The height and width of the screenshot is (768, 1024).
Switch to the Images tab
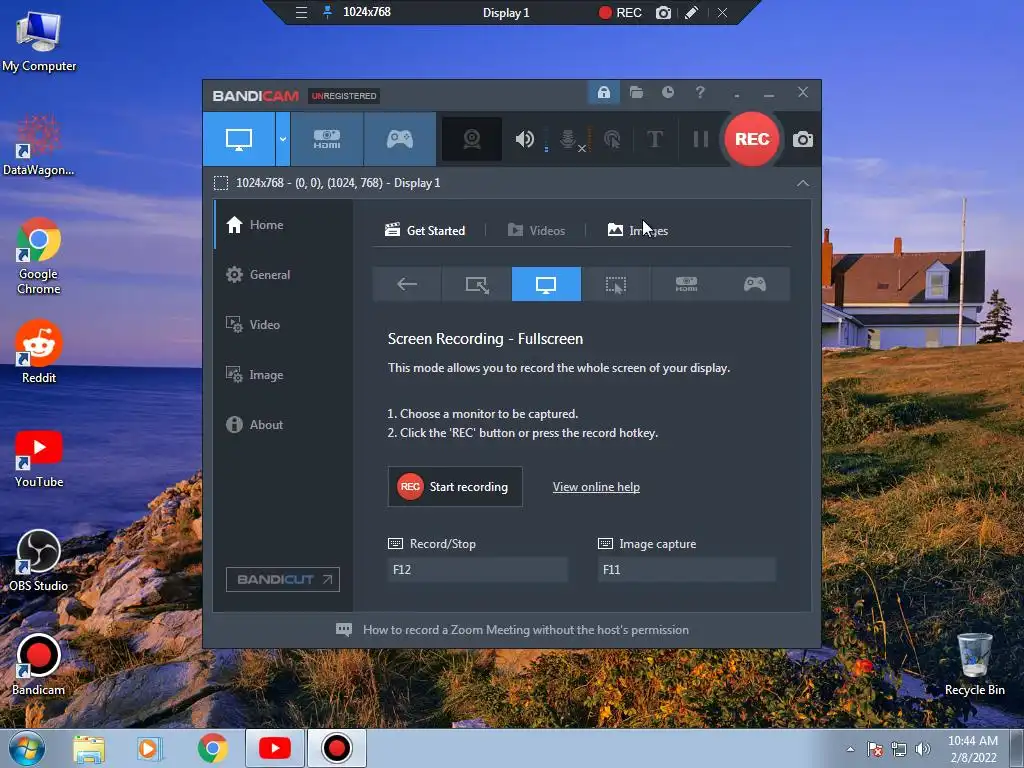coord(637,231)
